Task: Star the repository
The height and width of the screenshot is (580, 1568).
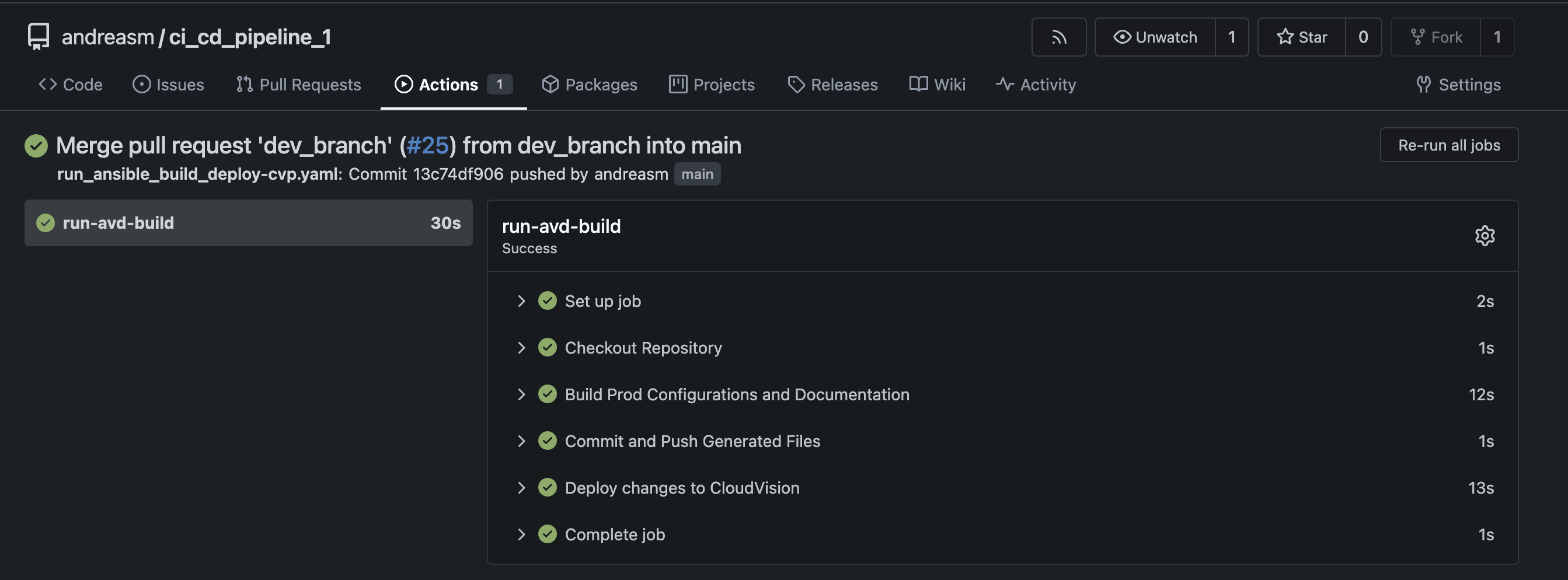Action: click(1301, 37)
